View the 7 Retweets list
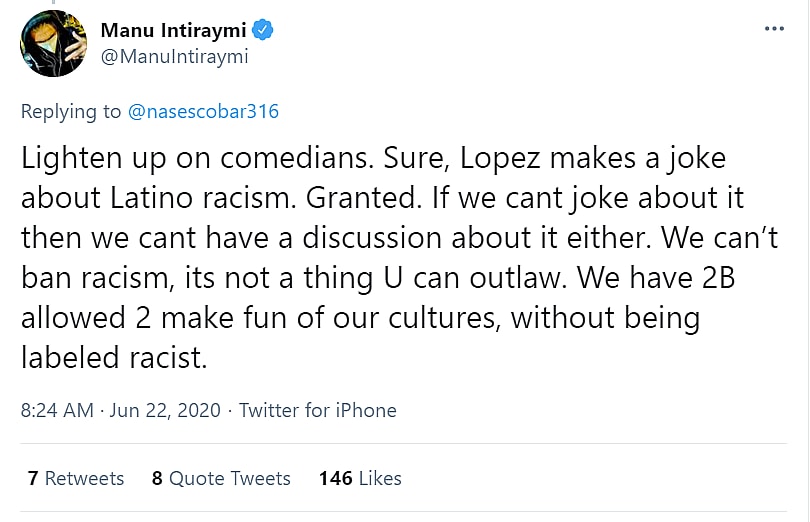The width and height of the screenshot is (810, 522). [76, 479]
